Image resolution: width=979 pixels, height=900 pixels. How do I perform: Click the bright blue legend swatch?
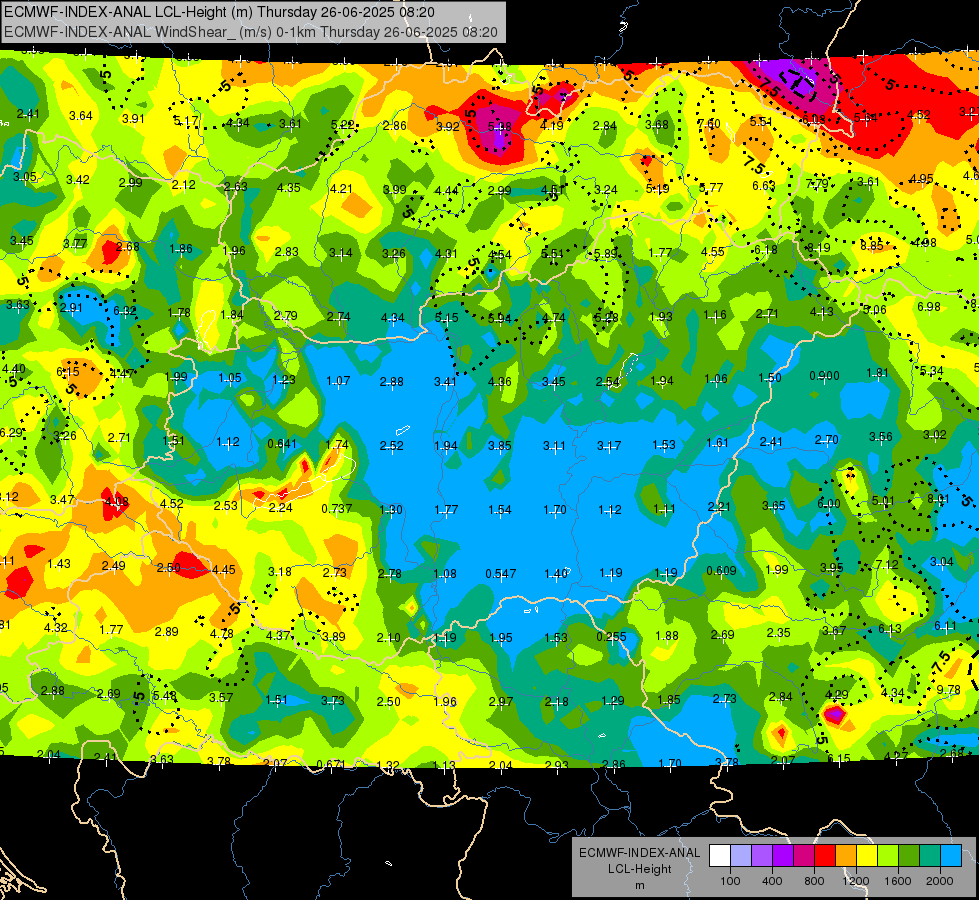(x=951, y=855)
